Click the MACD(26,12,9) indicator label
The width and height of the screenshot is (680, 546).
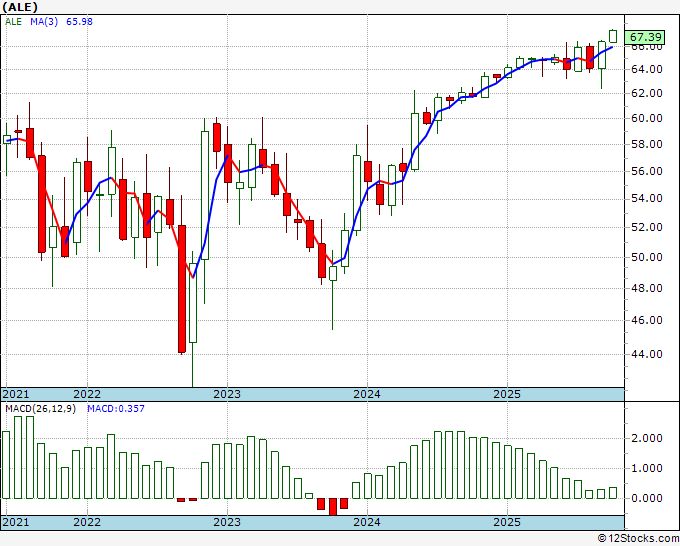pyautogui.click(x=40, y=409)
